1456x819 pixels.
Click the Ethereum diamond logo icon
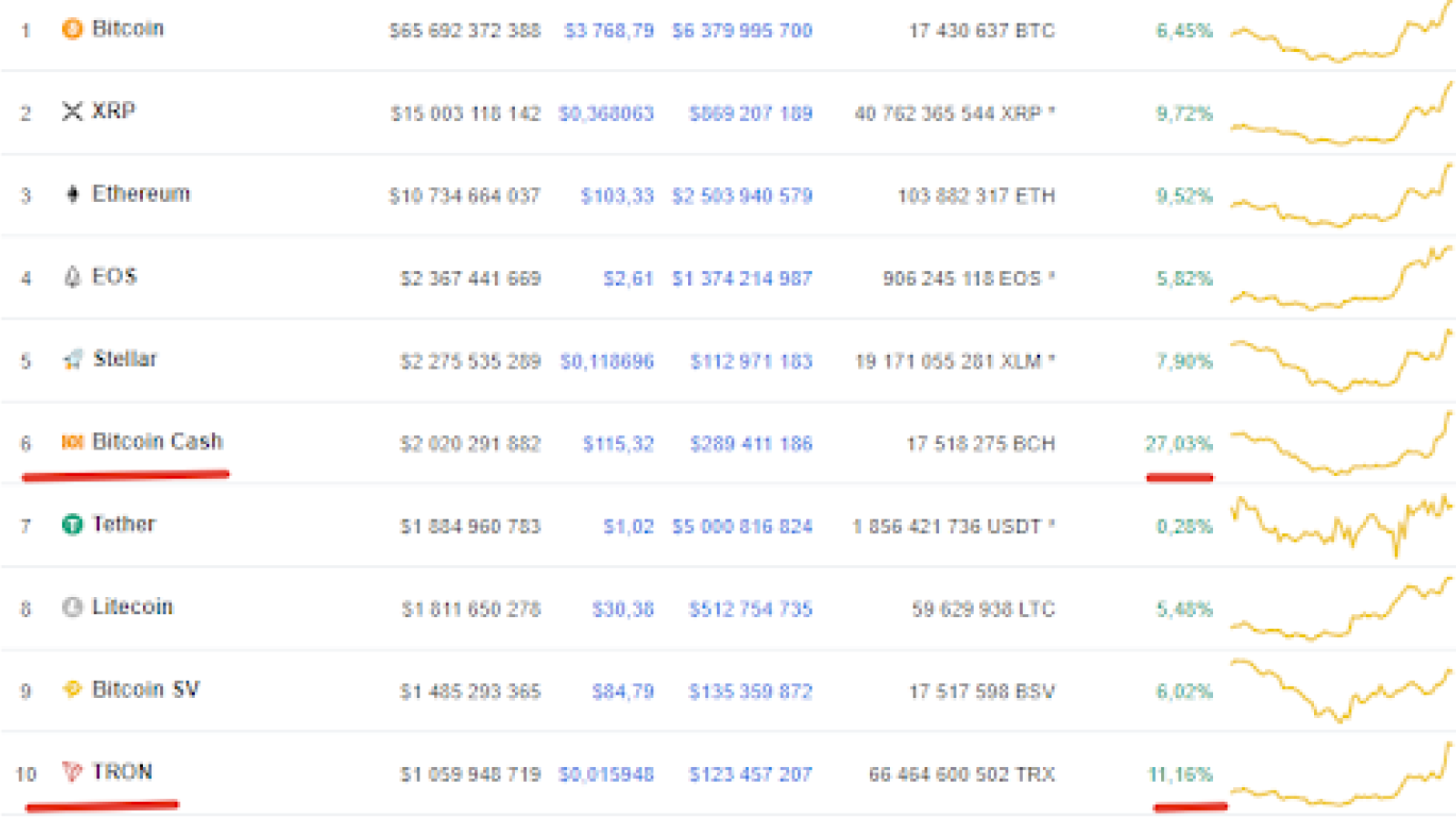(73, 194)
